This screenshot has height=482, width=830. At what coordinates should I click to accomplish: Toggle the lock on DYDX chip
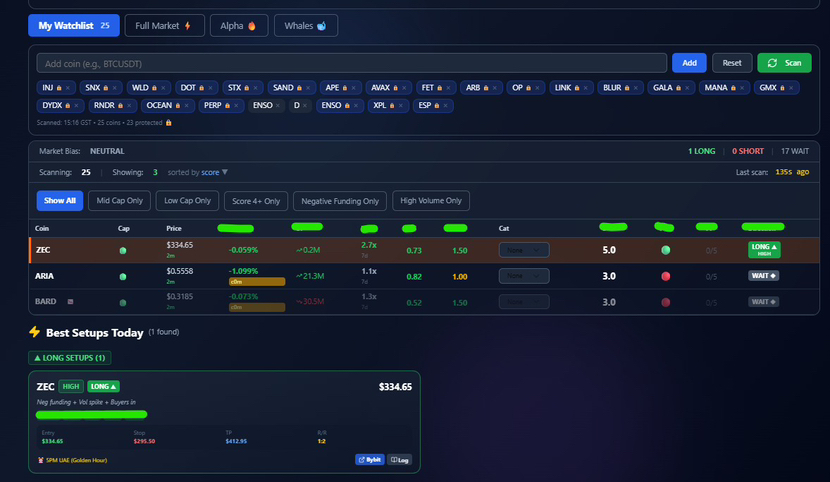[68, 106]
